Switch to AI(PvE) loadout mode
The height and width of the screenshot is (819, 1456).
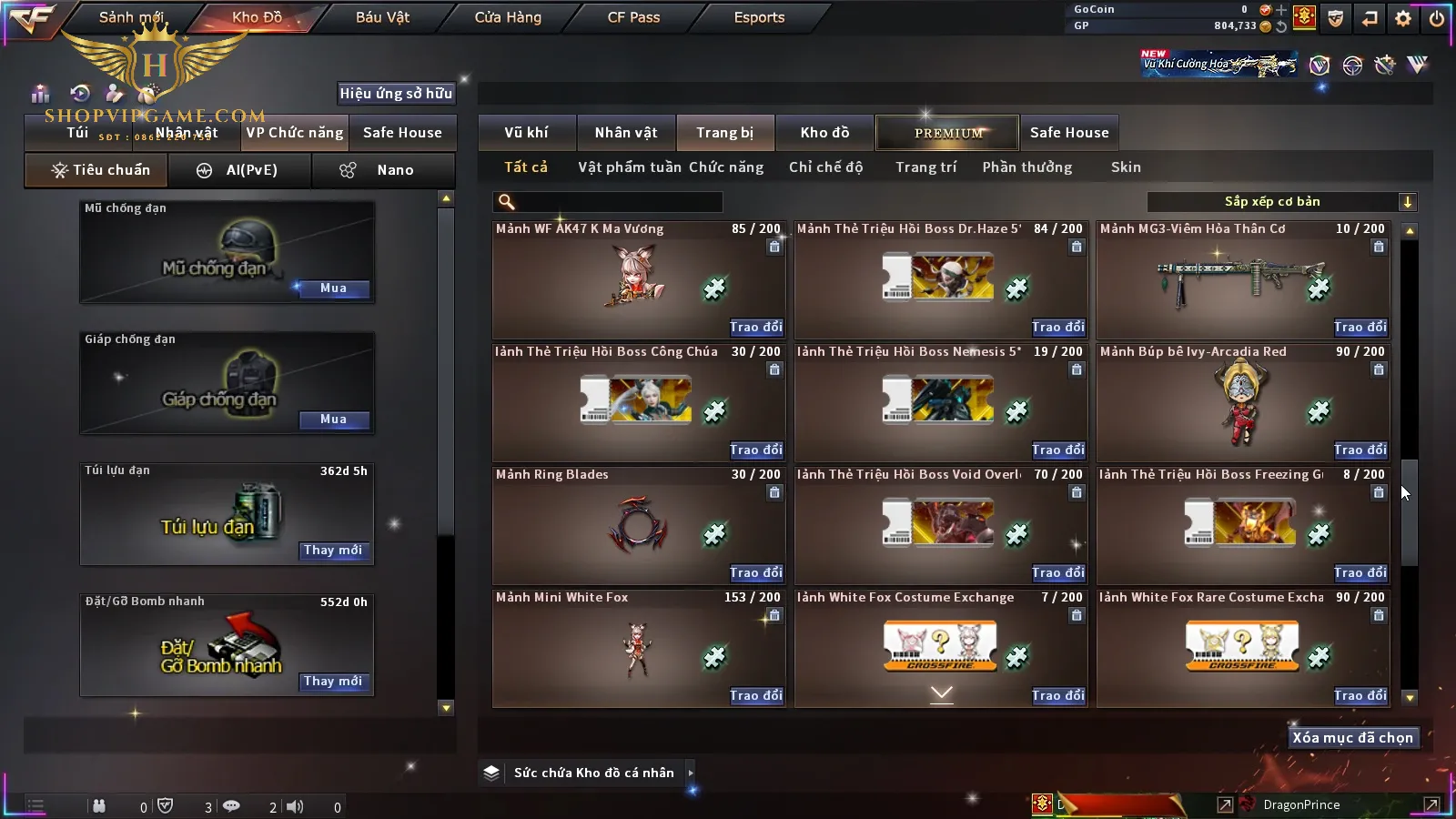tap(239, 170)
